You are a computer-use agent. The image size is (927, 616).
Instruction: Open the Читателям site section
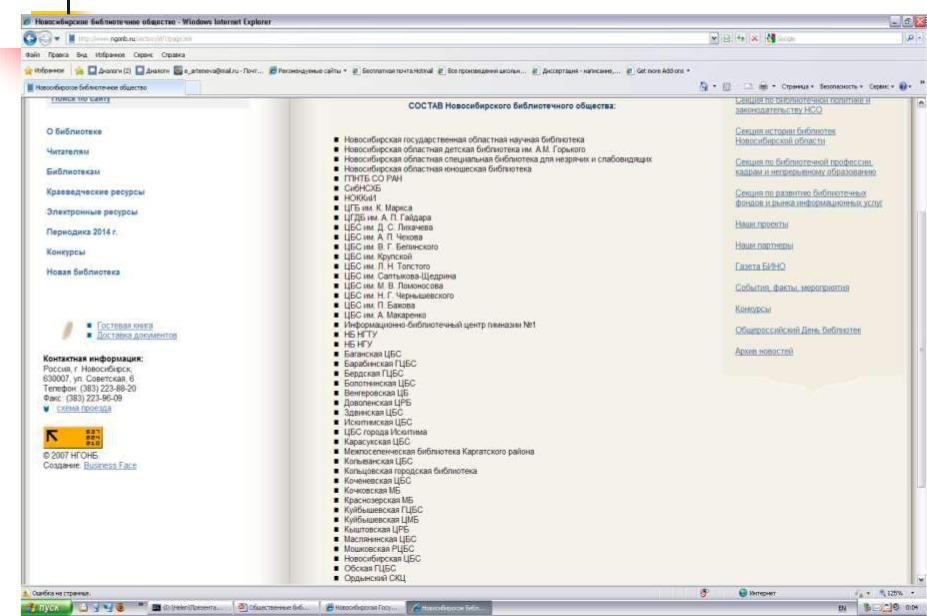point(67,151)
